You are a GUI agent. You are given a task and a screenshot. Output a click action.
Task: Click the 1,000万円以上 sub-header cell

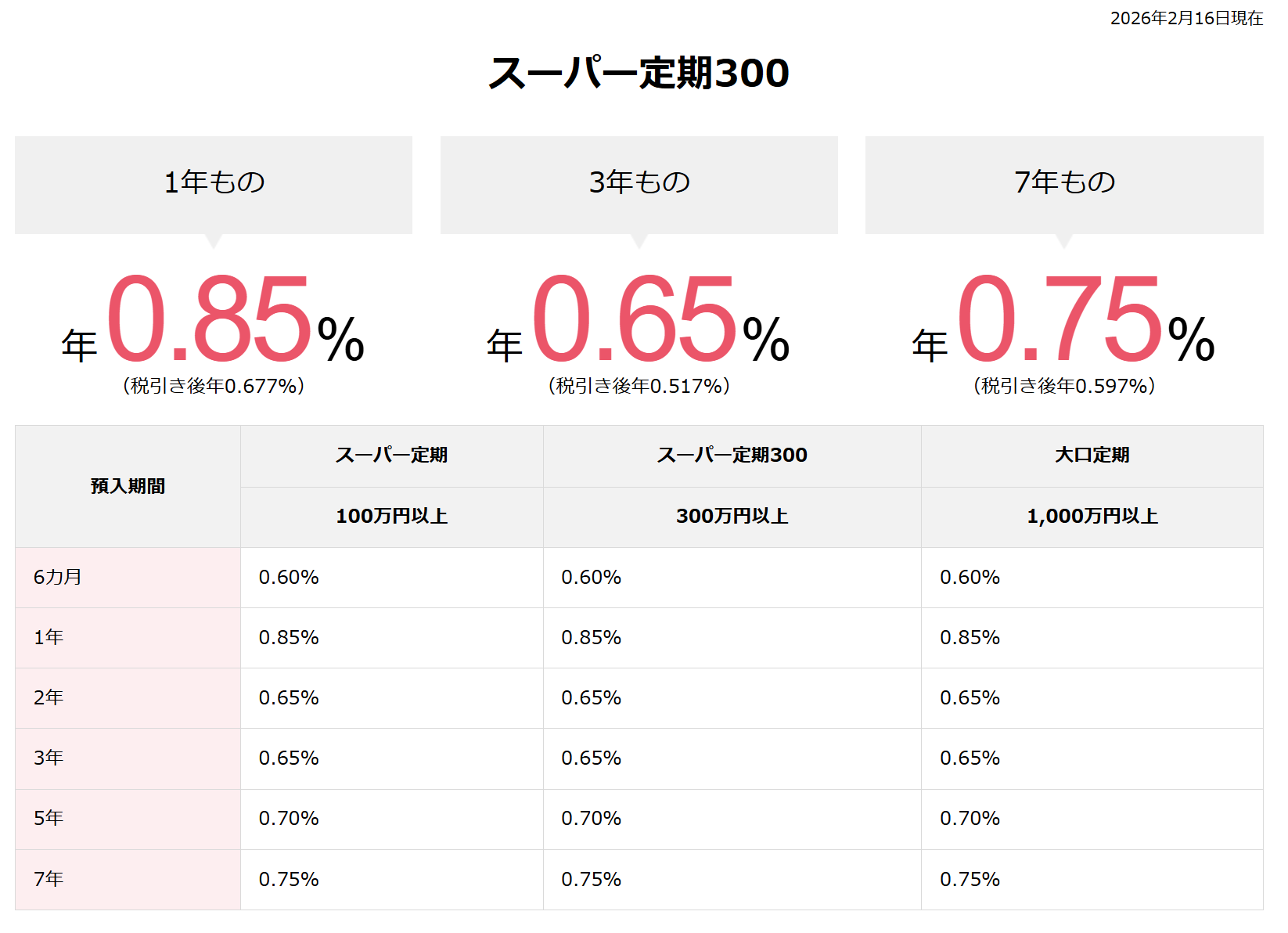click(x=1092, y=517)
